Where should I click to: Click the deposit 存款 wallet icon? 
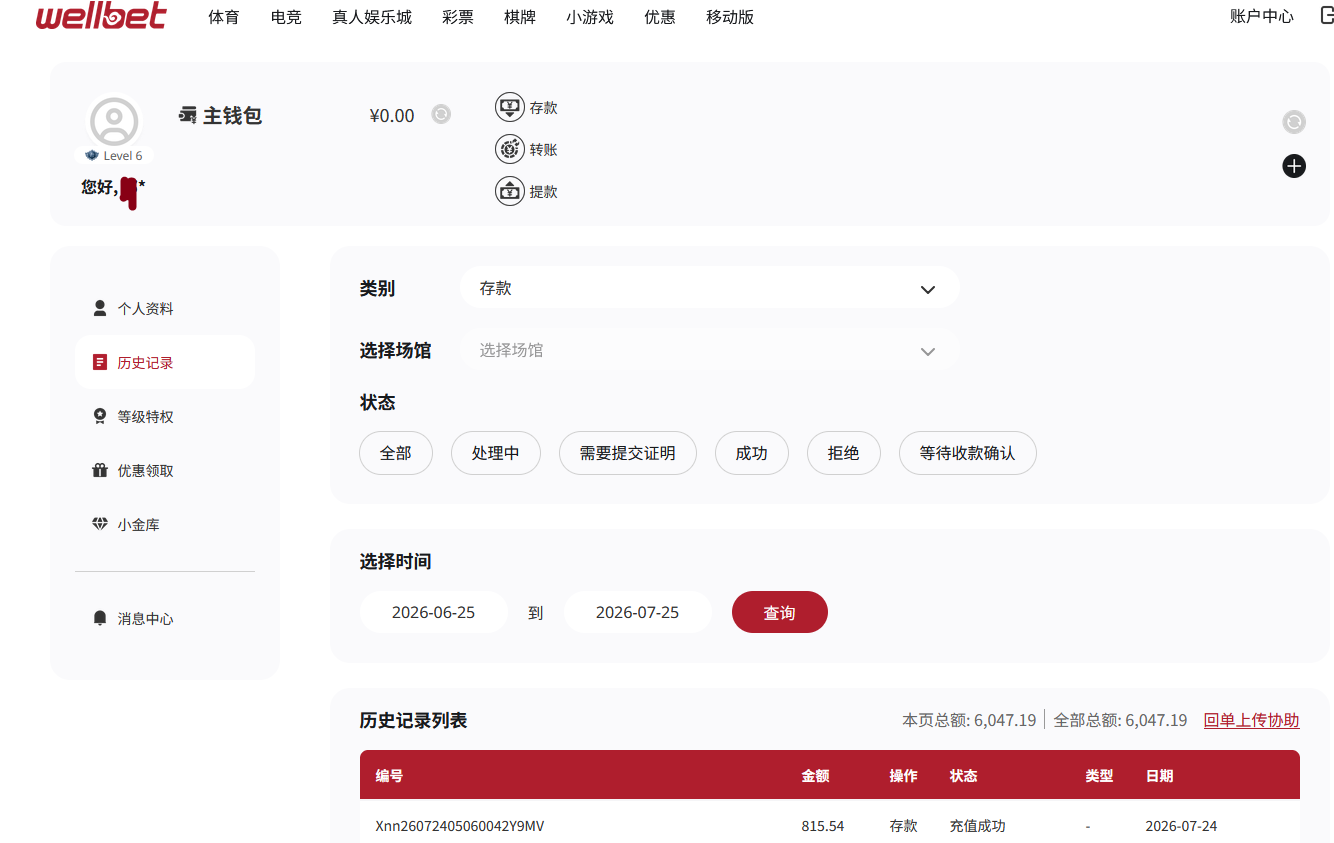click(x=510, y=107)
